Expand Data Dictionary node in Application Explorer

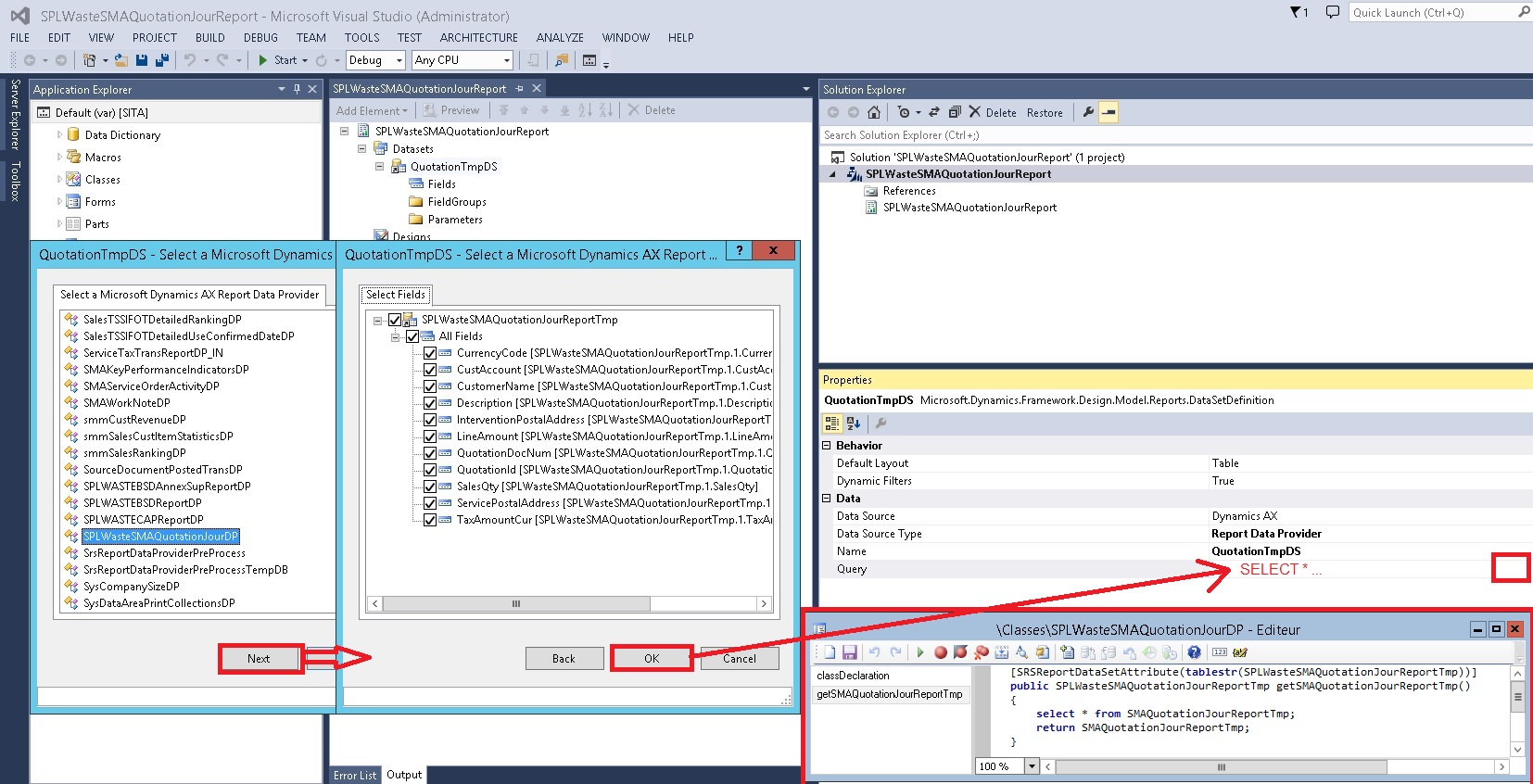[59, 134]
